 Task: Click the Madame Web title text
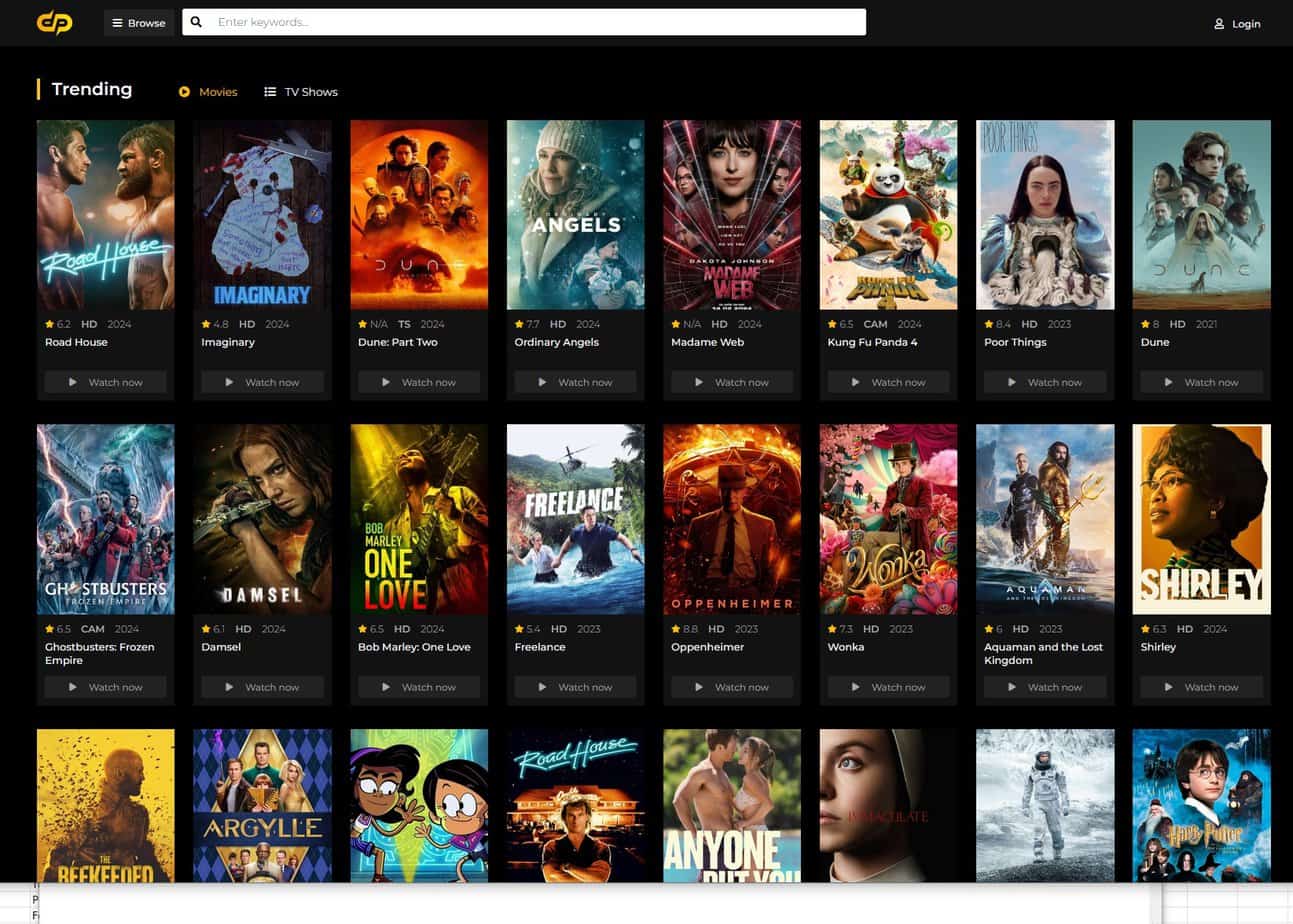pos(707,342)
